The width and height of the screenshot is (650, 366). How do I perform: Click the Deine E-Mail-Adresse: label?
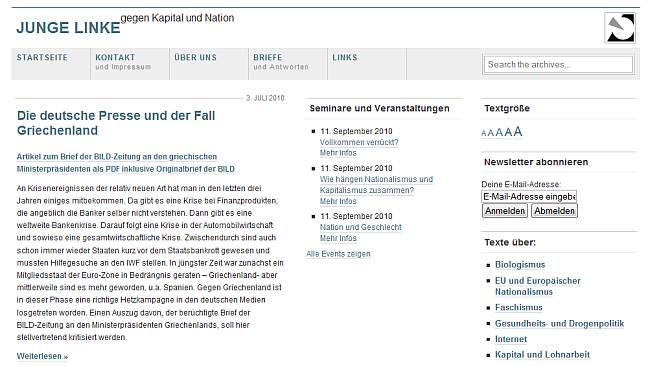521,184
